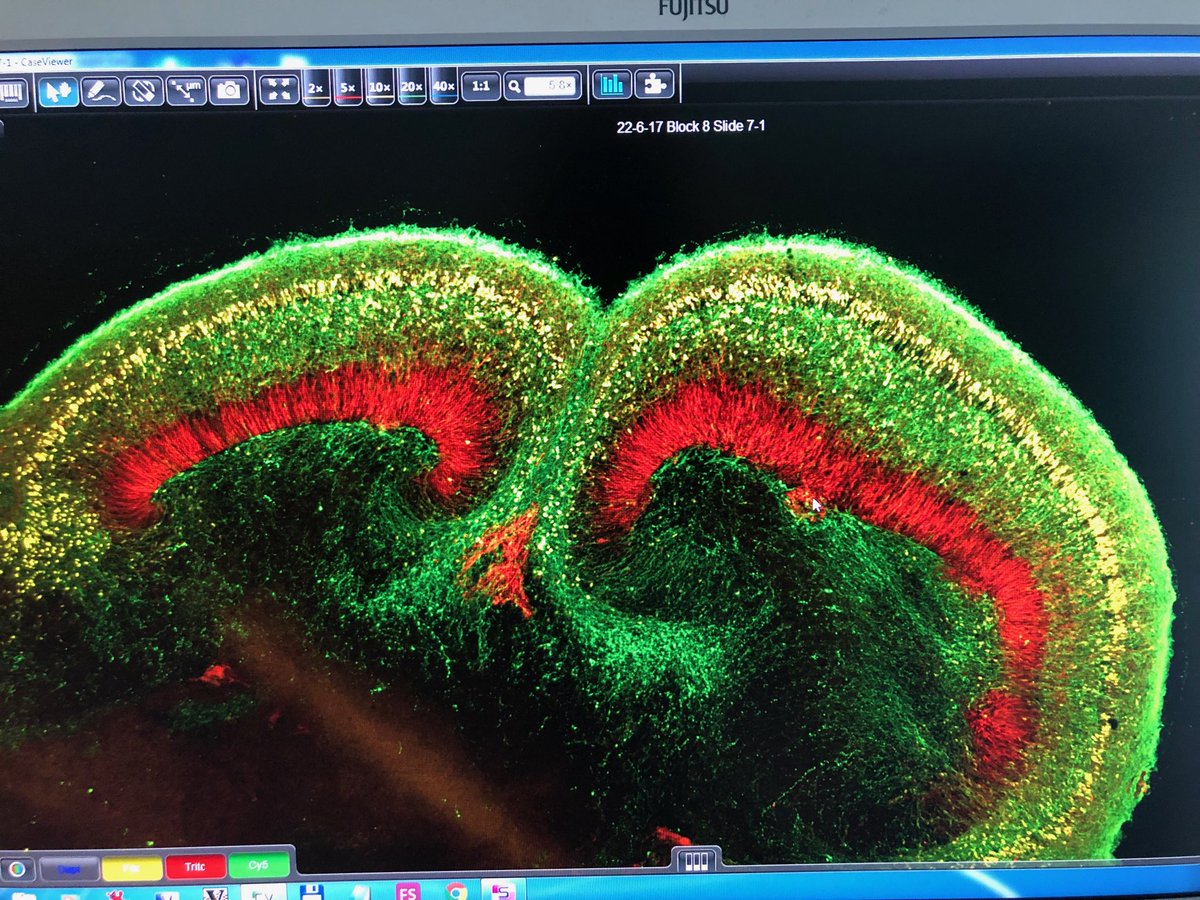Open the plugin puzzle piece icon
This screenshot has width=1200, height=900.
tap(654, 84)
